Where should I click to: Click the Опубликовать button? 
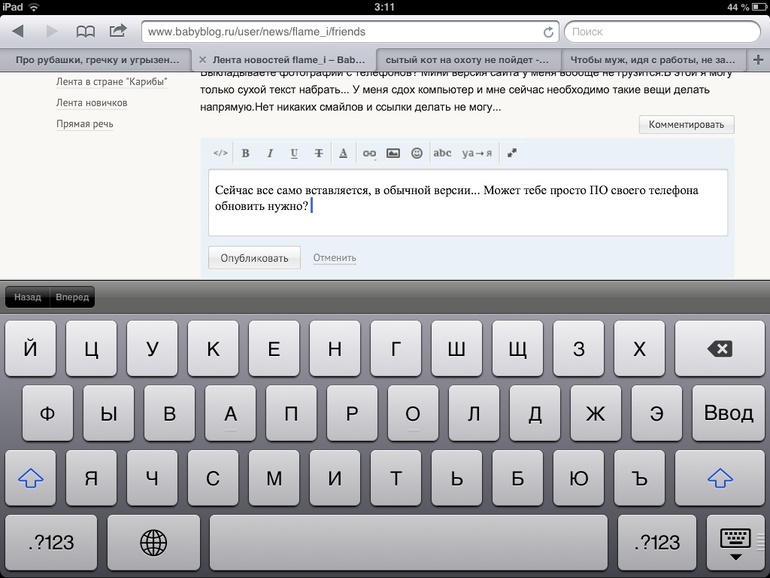(254, 258)
